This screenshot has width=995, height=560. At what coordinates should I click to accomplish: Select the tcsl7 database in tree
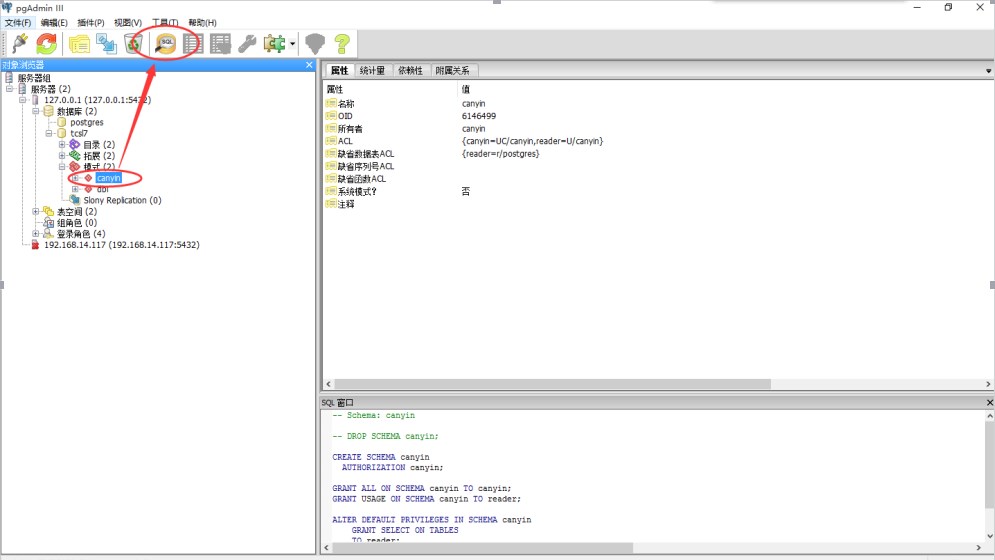tap(79, 133)
